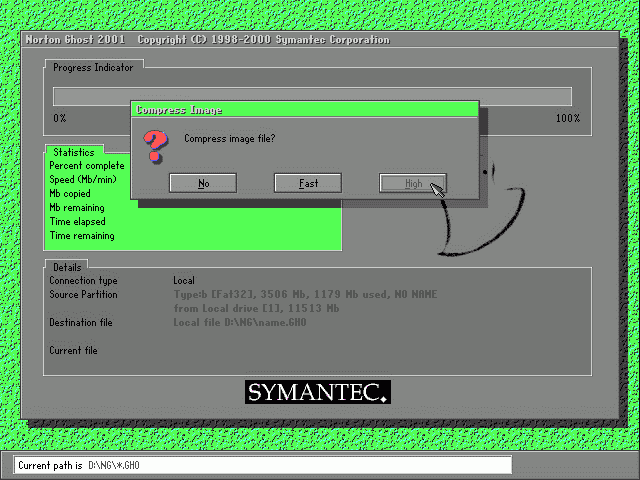The height and width of the screenshot is (480, 640).
Task: Click the Current path status field
Action: point(262,465)
